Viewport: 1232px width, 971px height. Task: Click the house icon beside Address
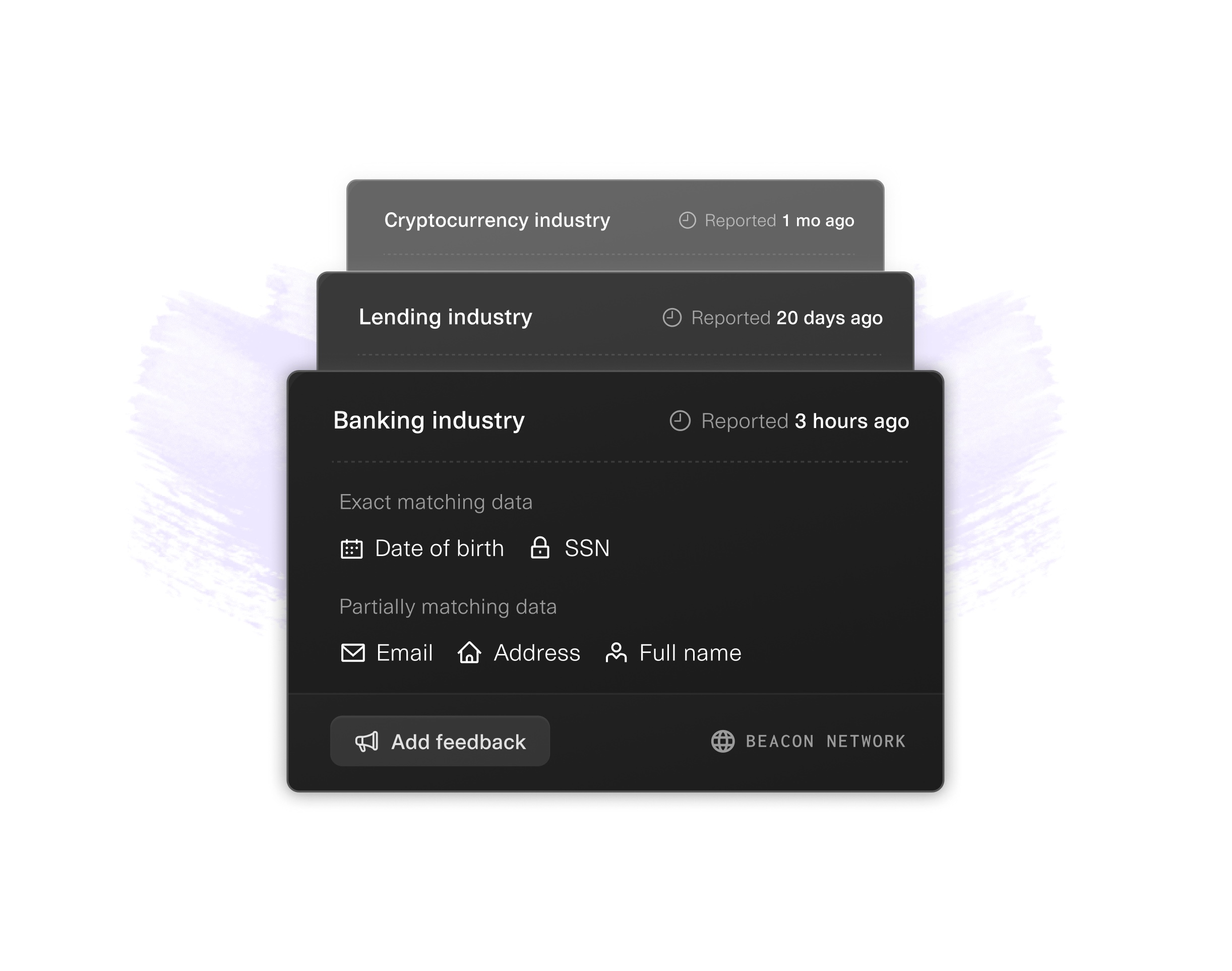469,652
